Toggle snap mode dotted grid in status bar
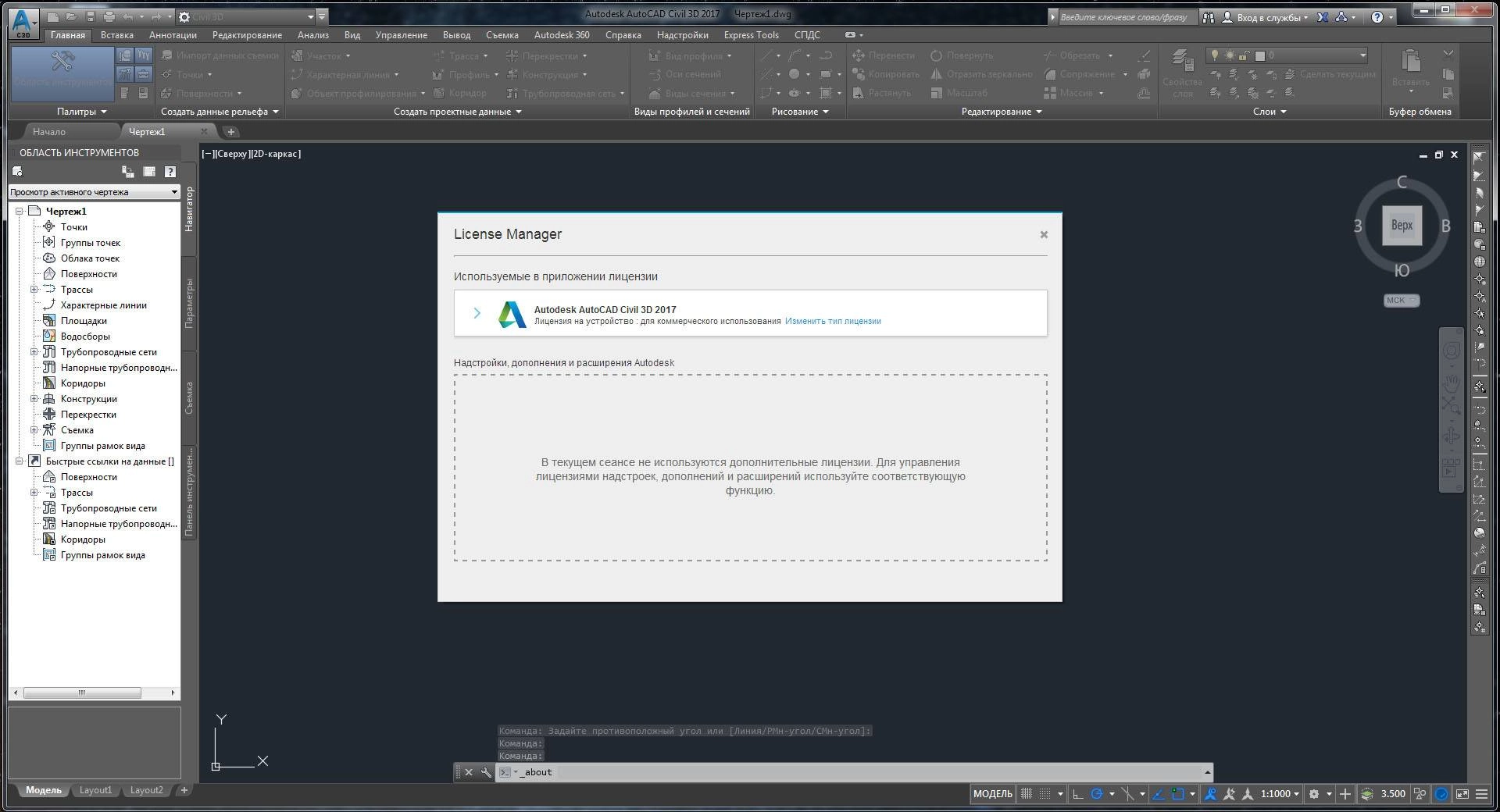Viewport: 1500px width, 812px height. point(1045,794)
